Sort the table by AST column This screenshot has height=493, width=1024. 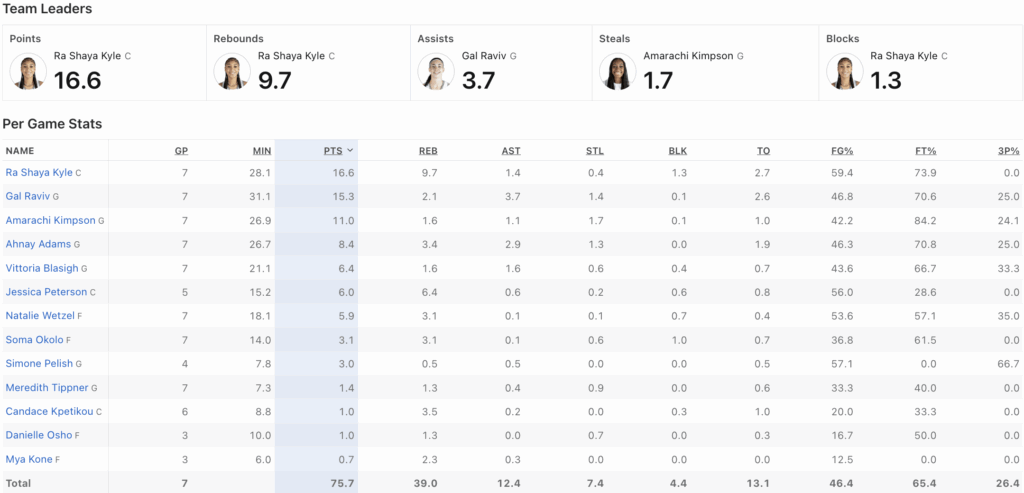pos(510,151)
